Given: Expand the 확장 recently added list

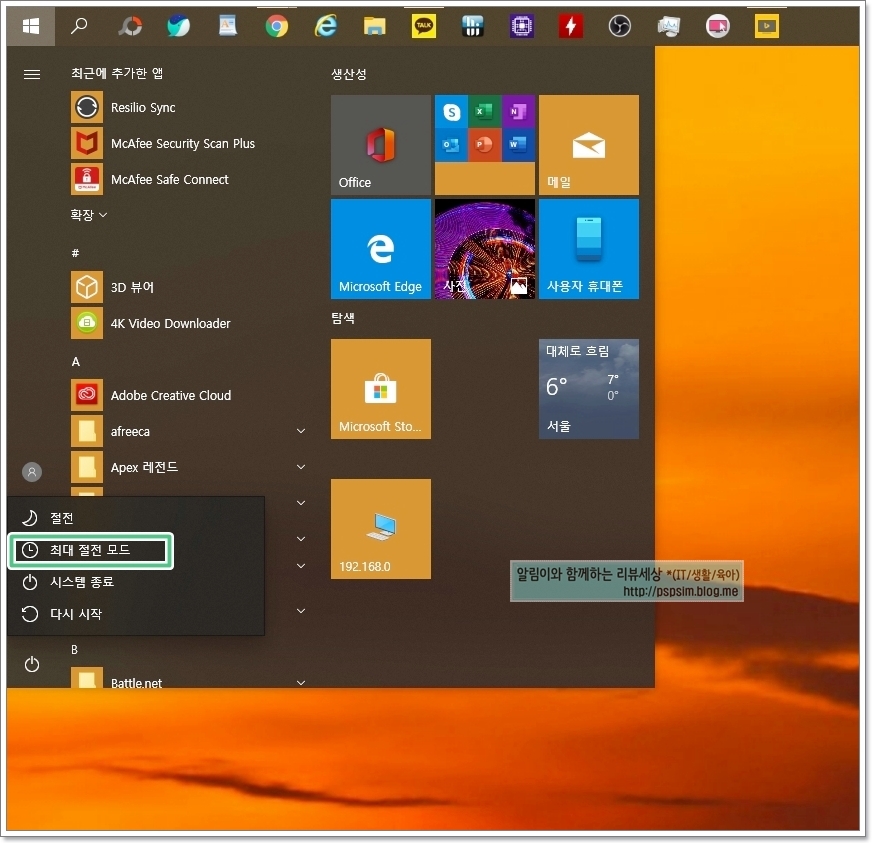Looking at the screenshot, I should (x=88, y=215).
